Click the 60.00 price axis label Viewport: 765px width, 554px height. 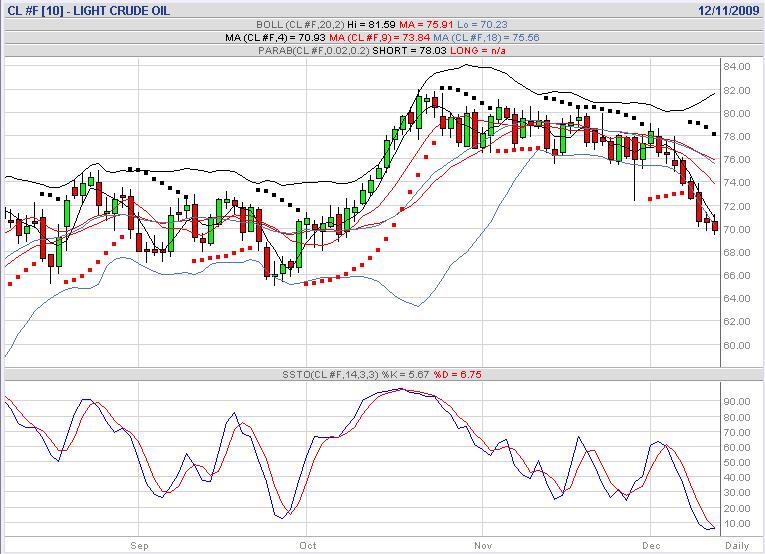(x=737, y=345)
